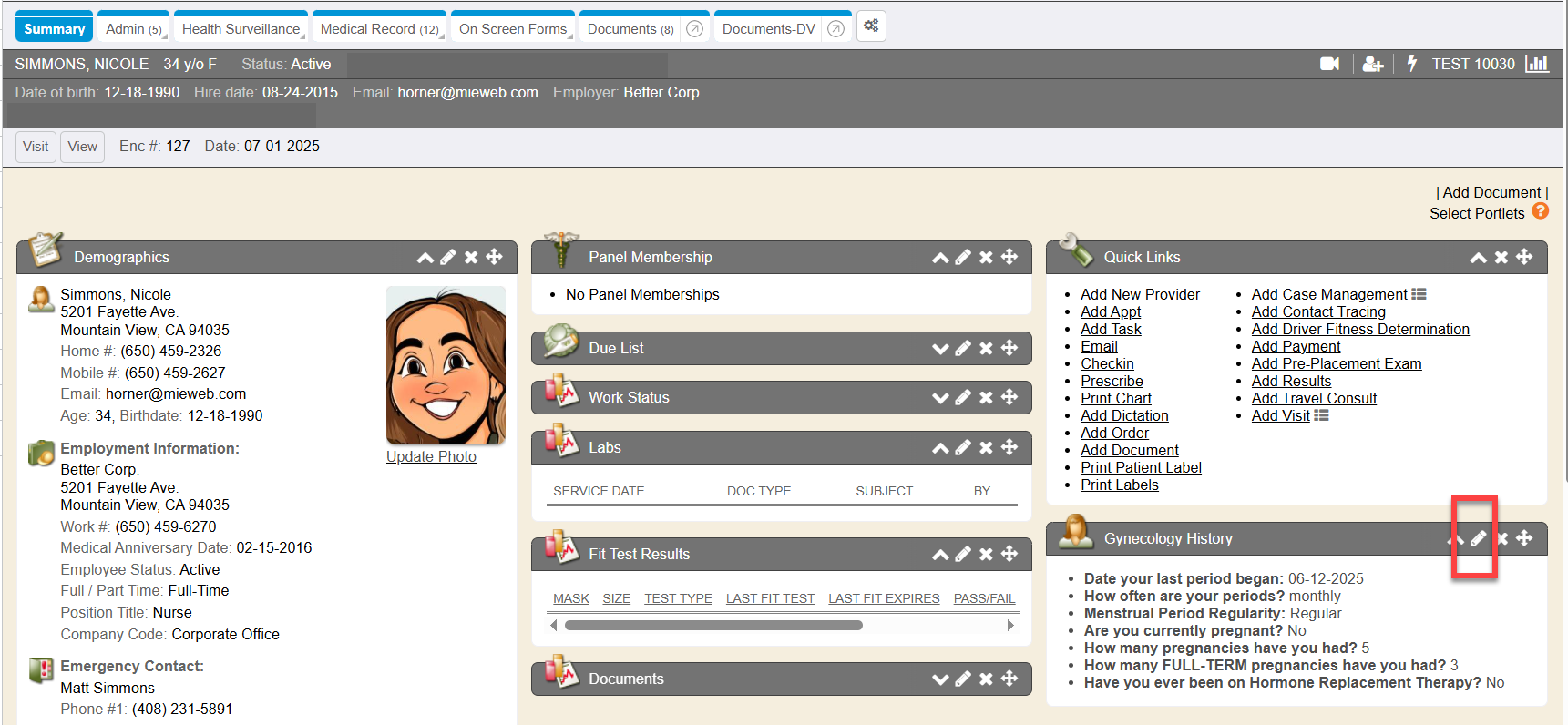1568x725 pixels.
Task: Edit Gynecology History with pencil icon
Action: [x=1478, y=538]
